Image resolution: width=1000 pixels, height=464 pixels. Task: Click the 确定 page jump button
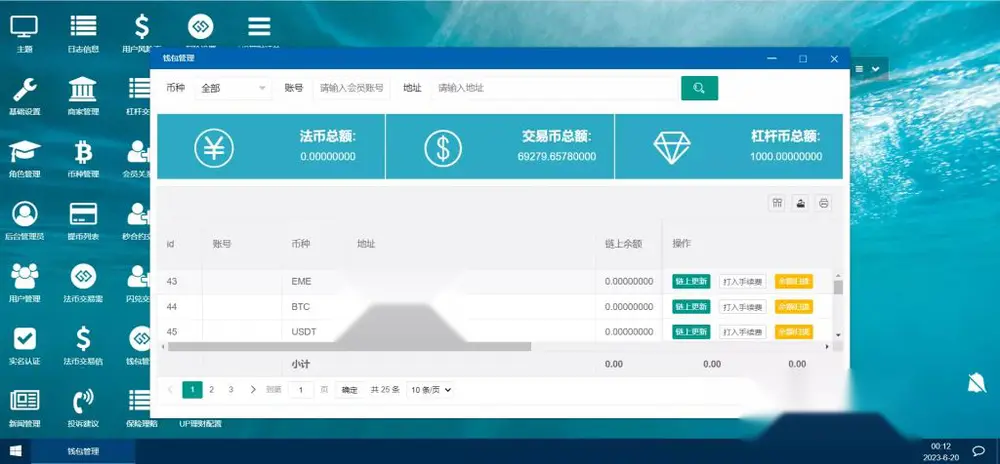click(x=349, y=390)
